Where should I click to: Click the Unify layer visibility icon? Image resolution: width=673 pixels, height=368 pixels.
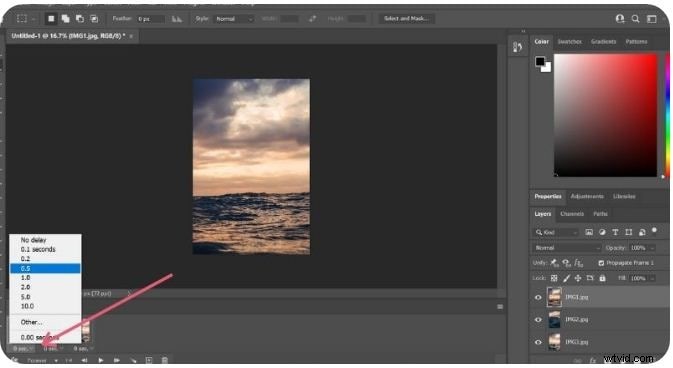pyautogui.click(x=567, y=262)
